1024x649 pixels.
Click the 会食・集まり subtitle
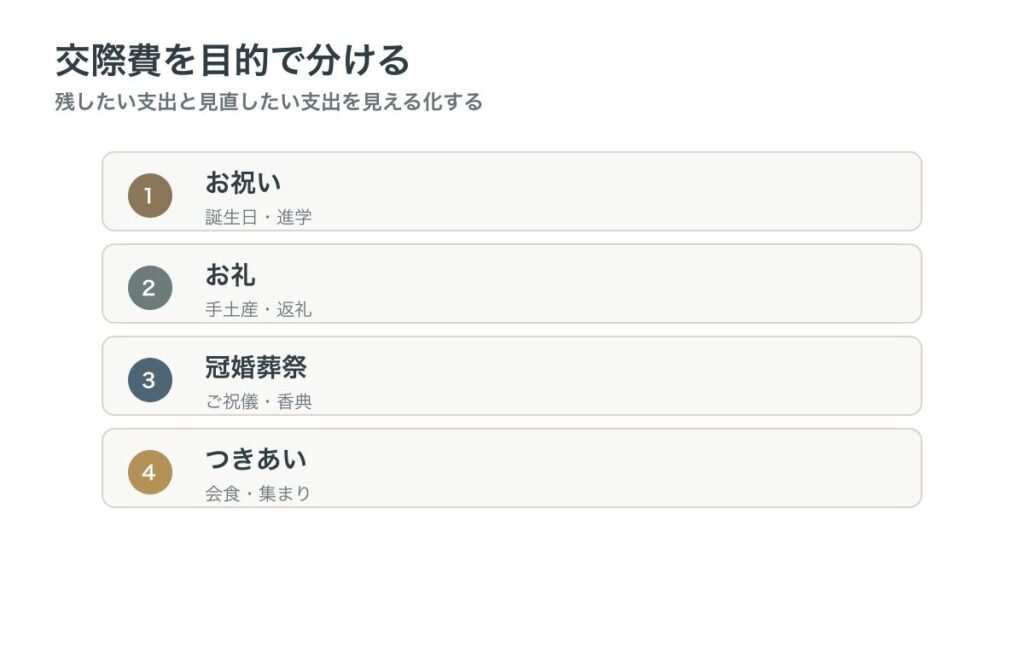(x=258, y=493)
